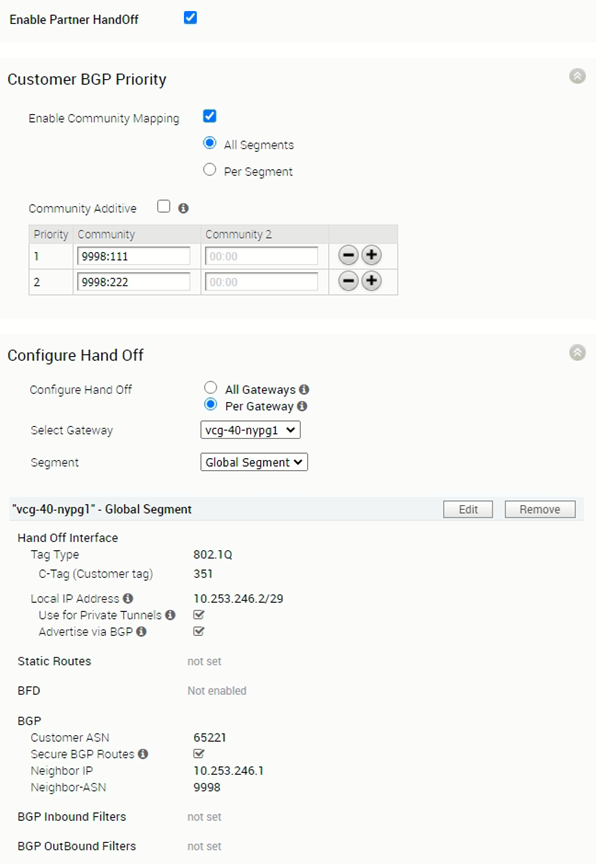The width and height of the screenshot is (607, 864).
Task: Click the "vcg-40-nypg1" - Global Segment heading
Action: pos(102,510)
